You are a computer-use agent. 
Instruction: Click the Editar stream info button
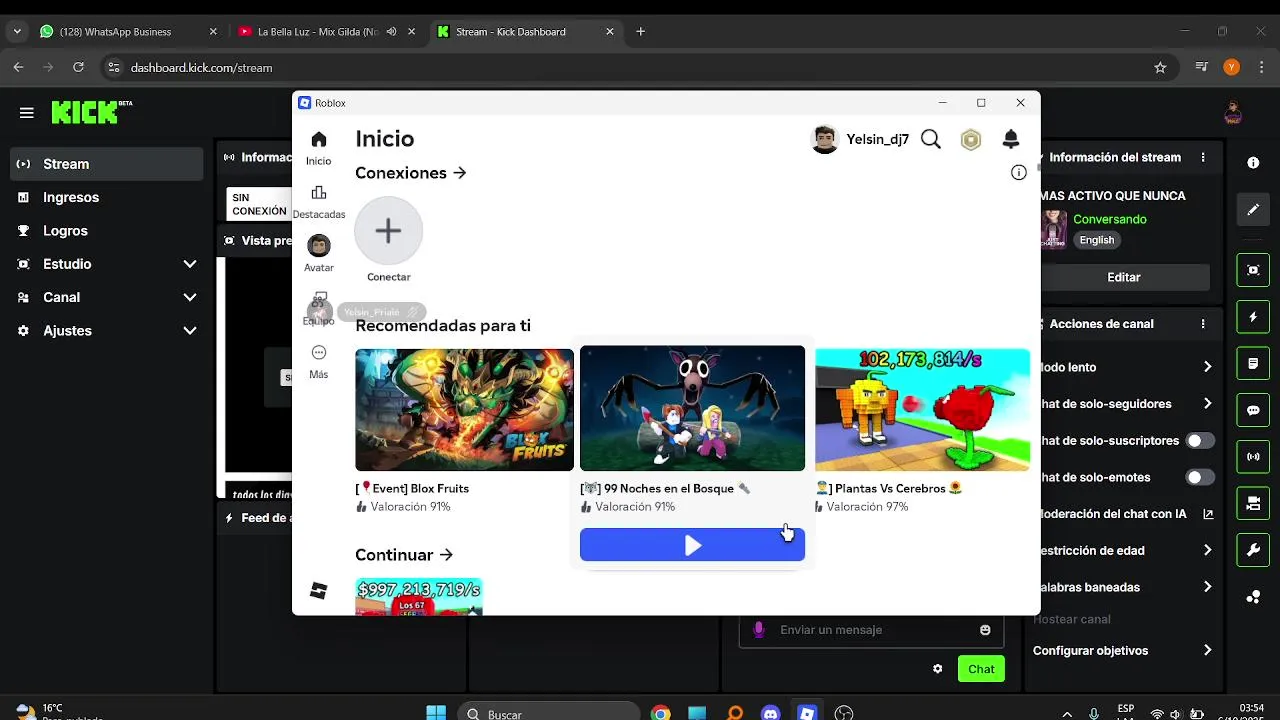pos(1123,277)
